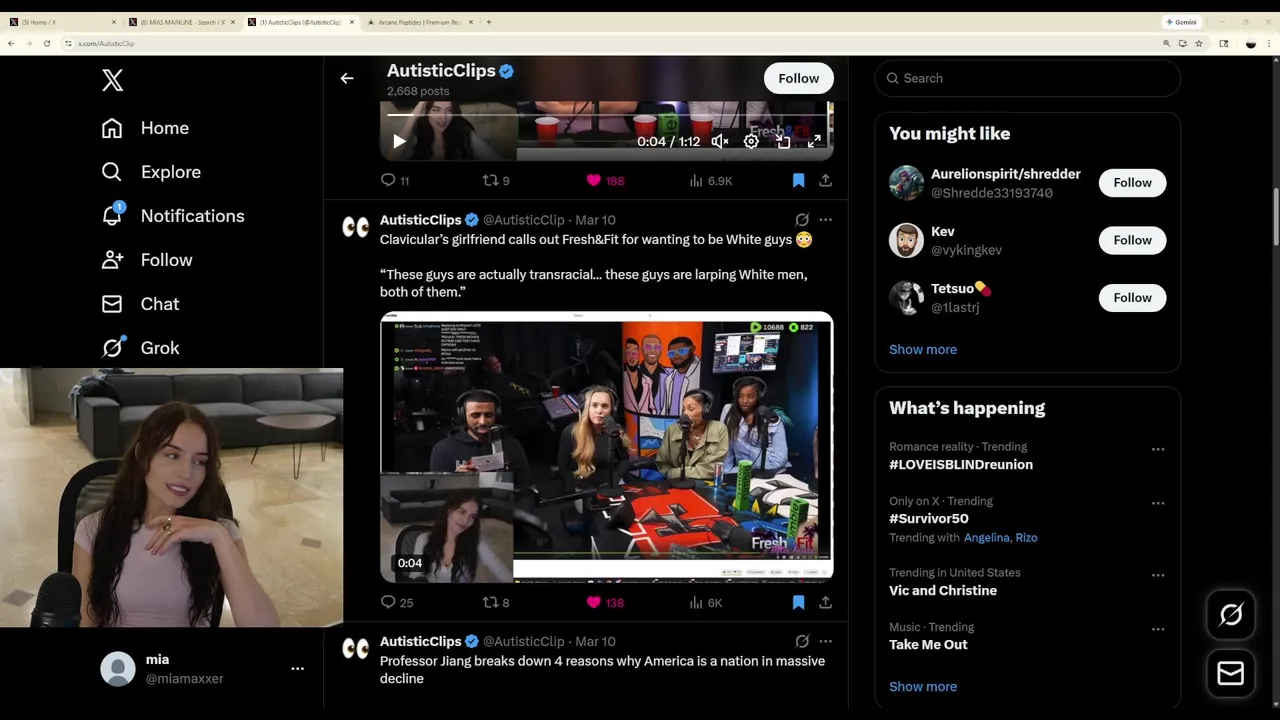This screenshot has height=720, width=1280.
Task: Open more options for #Survivor50
Action: [1157, 503]
